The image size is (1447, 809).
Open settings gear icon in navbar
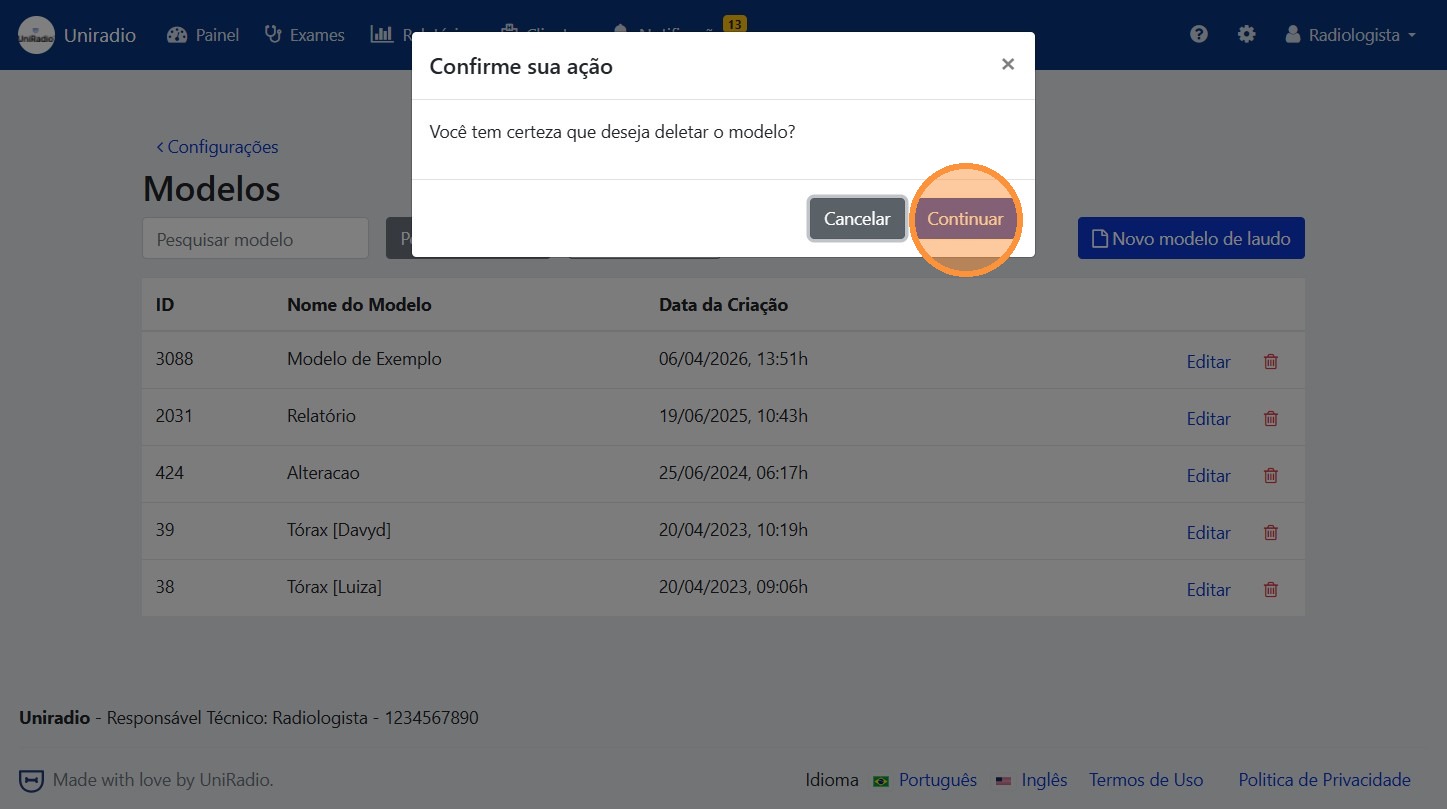pyautogui.click(x=1246, y=34)
